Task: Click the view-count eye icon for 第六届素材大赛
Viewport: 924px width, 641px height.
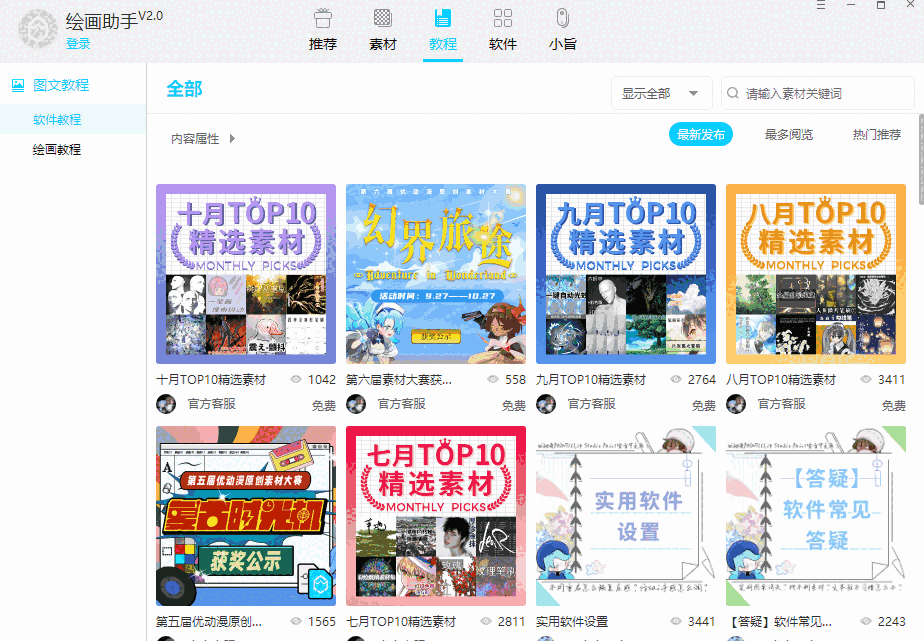Action: click(493, 379)
